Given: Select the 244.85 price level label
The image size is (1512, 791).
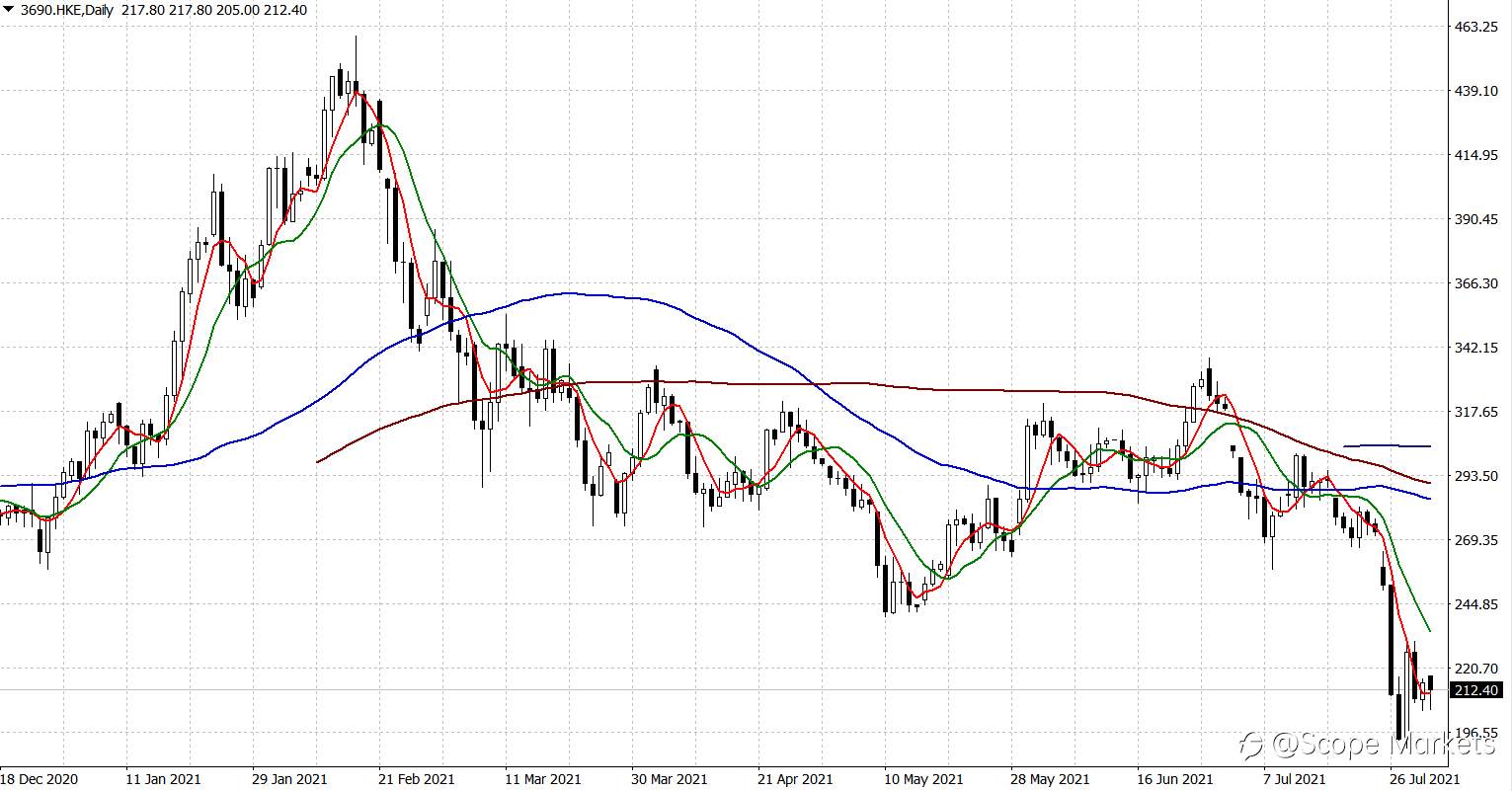Looking at the screenshot, I should click(1477, 604).
